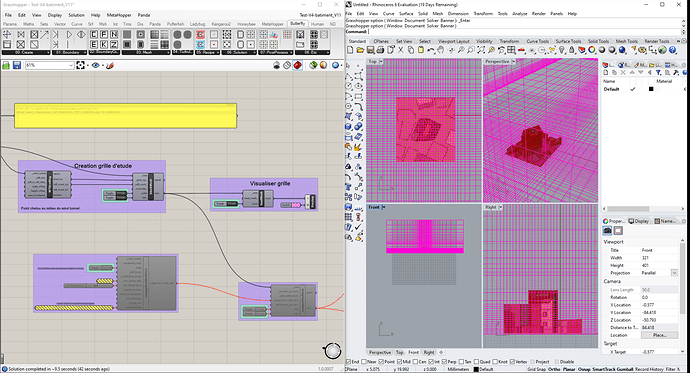Click Rhino Open folder icon

point(360,50)
